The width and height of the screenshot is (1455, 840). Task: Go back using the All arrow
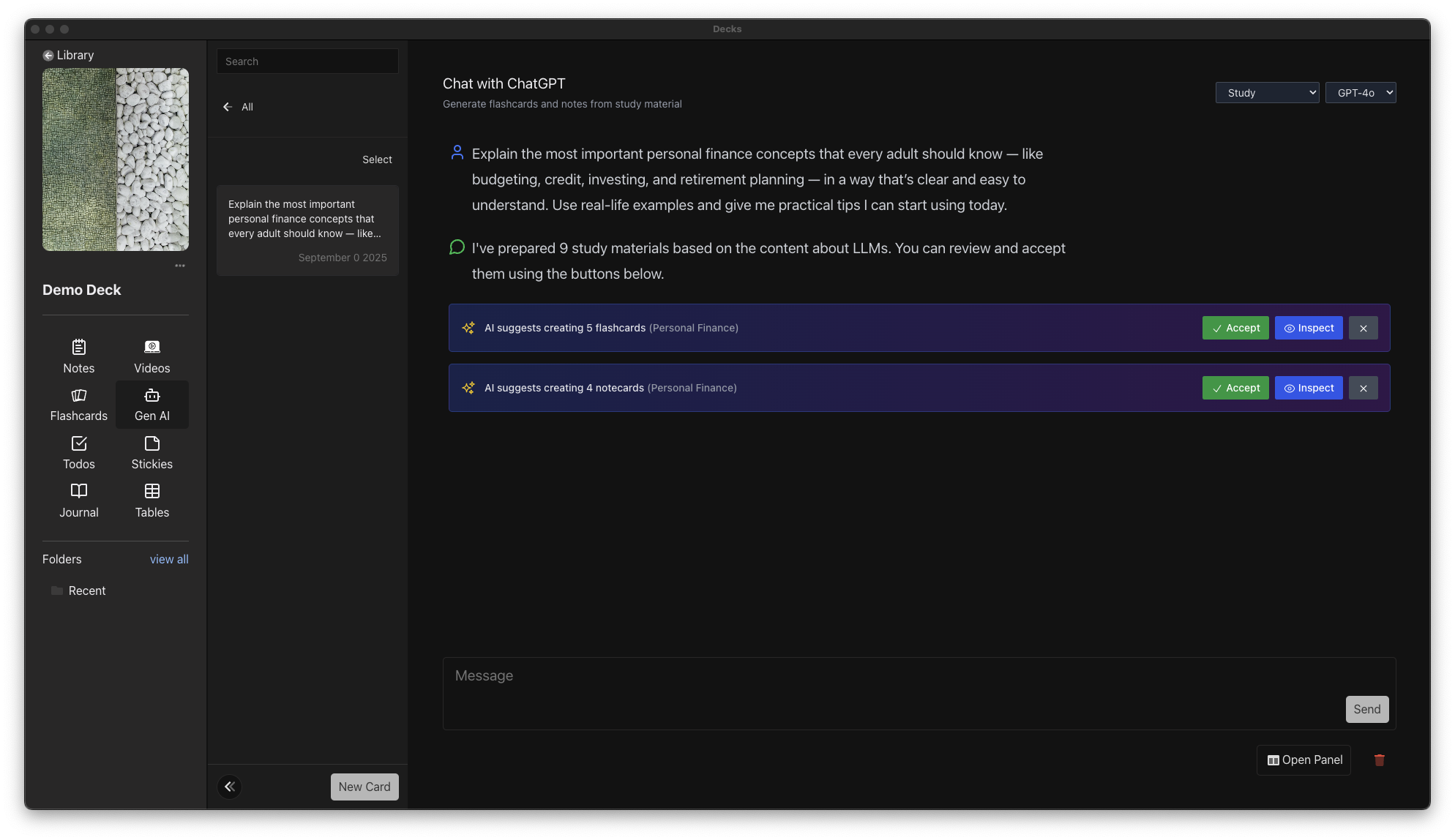[x=228, y=107]
